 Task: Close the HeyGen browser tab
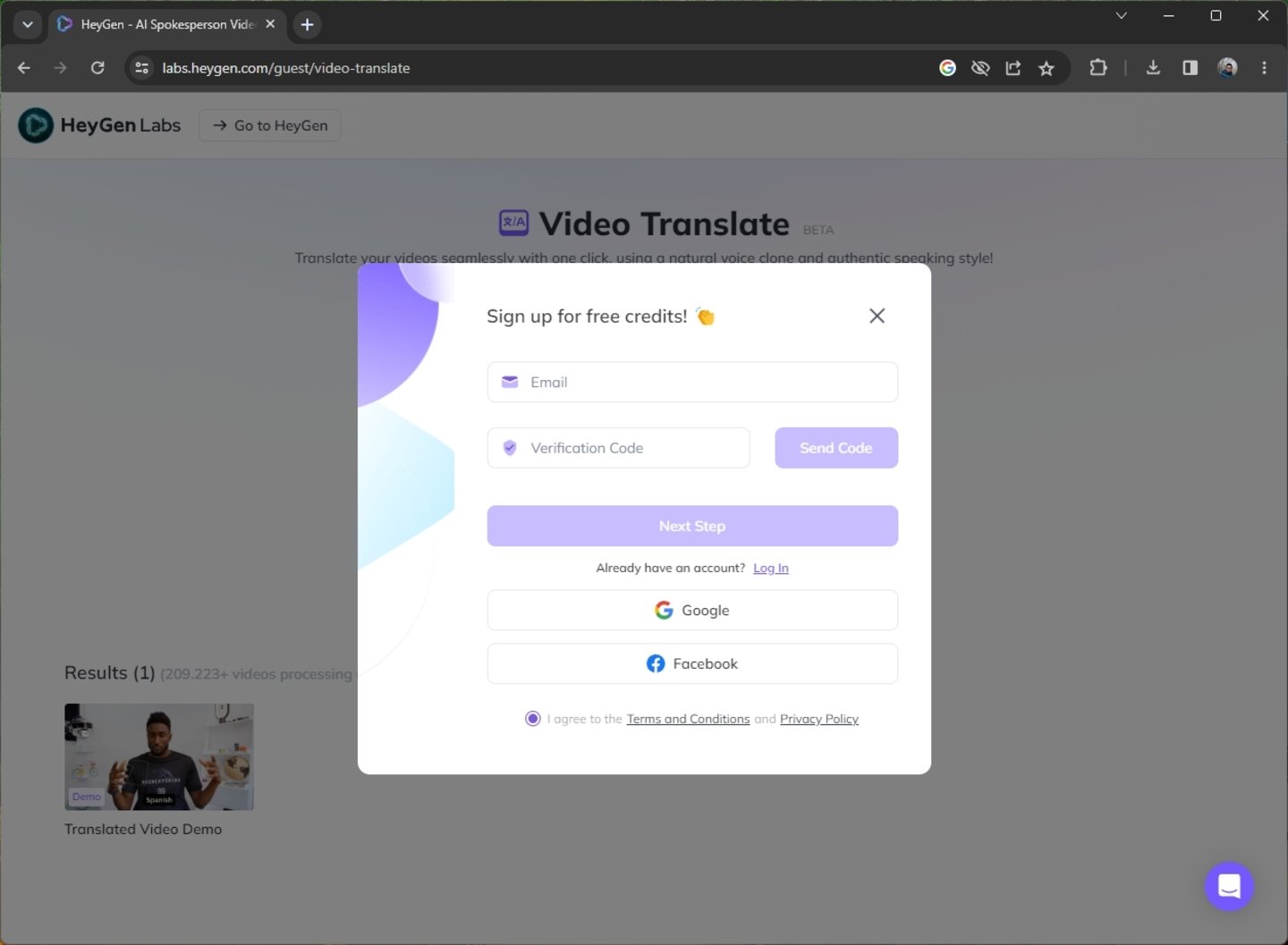(x=270, y=24)
